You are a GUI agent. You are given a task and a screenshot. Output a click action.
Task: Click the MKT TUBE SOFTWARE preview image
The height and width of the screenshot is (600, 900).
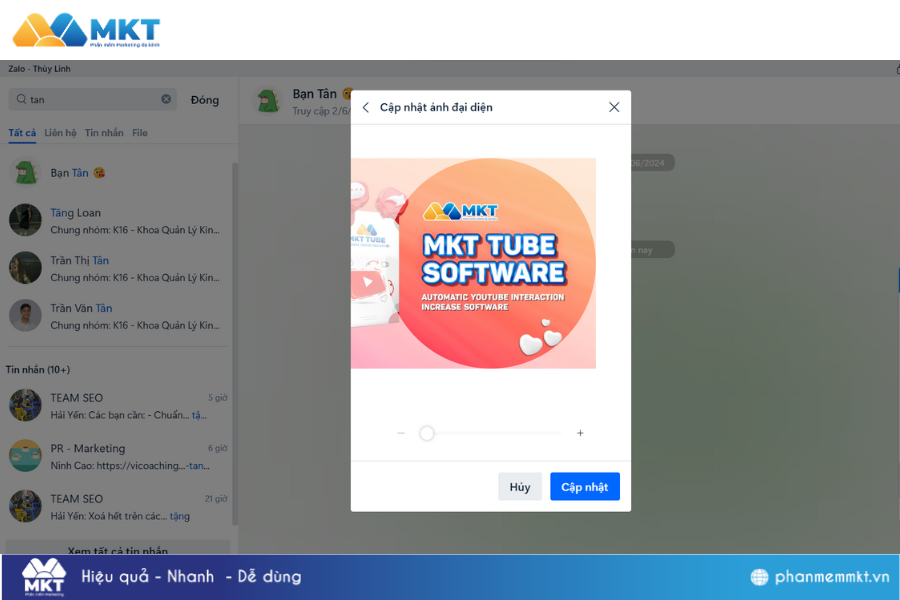(x=474, y=263)
